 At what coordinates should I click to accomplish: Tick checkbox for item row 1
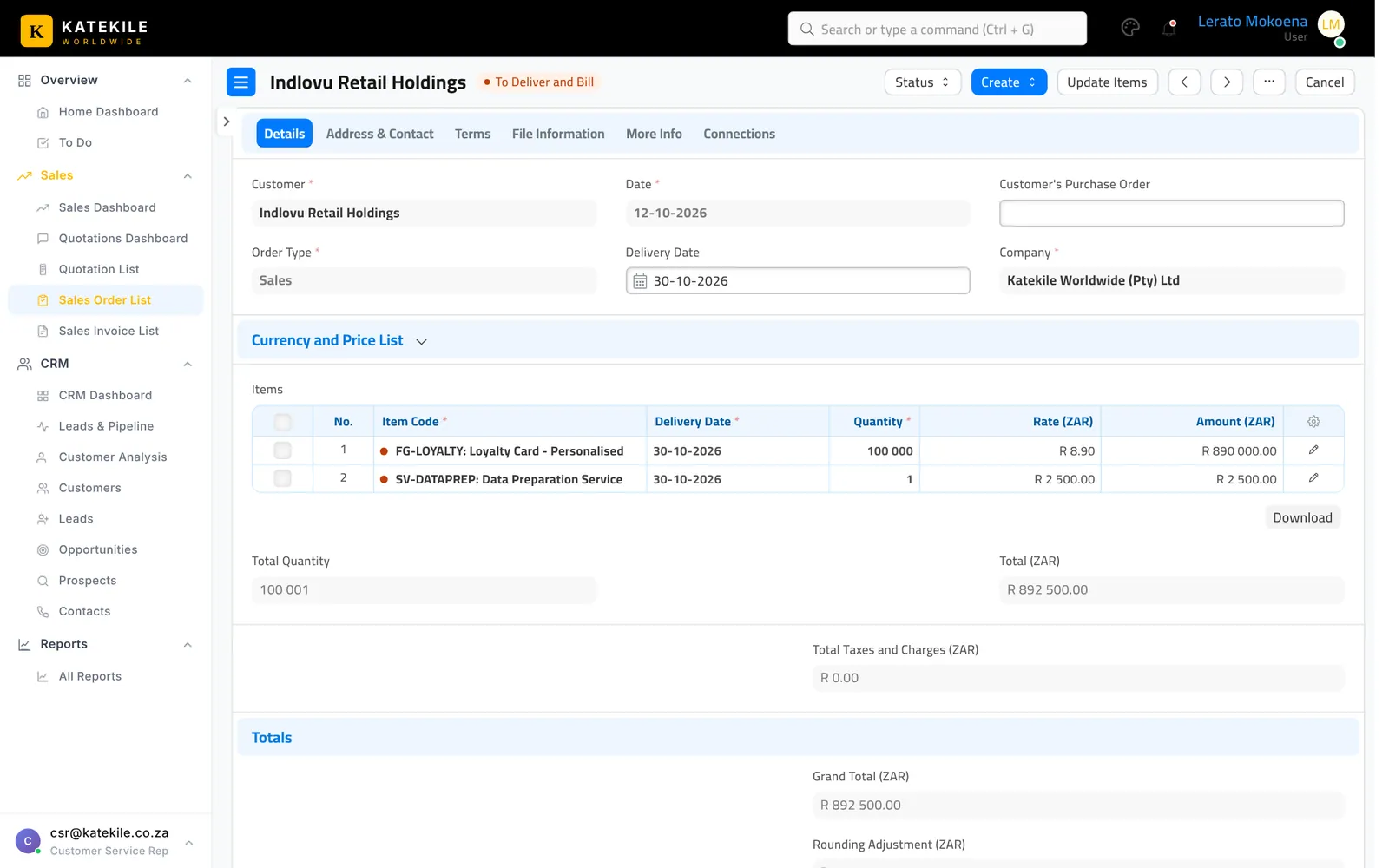(282, 450)
